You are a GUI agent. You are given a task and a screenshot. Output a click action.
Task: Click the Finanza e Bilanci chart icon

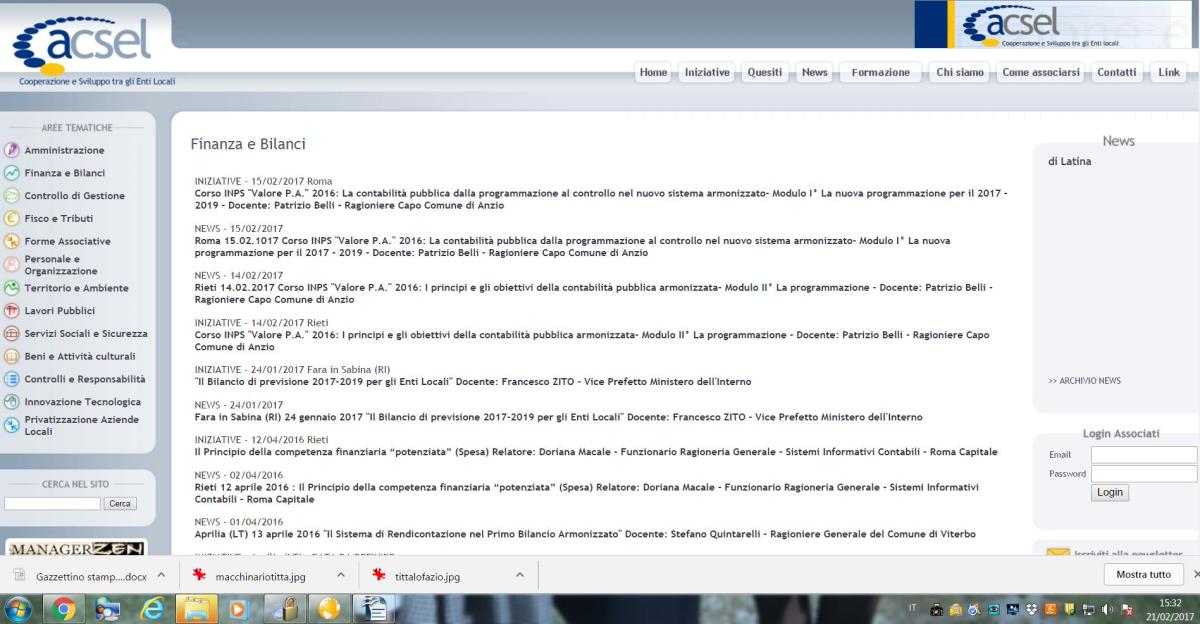pyautogui.click(x=12, y=173)
